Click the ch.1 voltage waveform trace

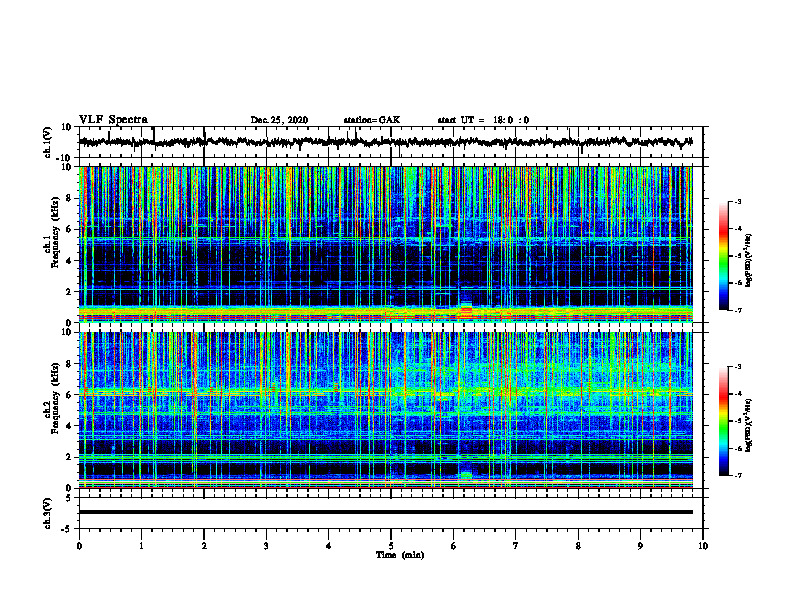click(x=385, y=142)
